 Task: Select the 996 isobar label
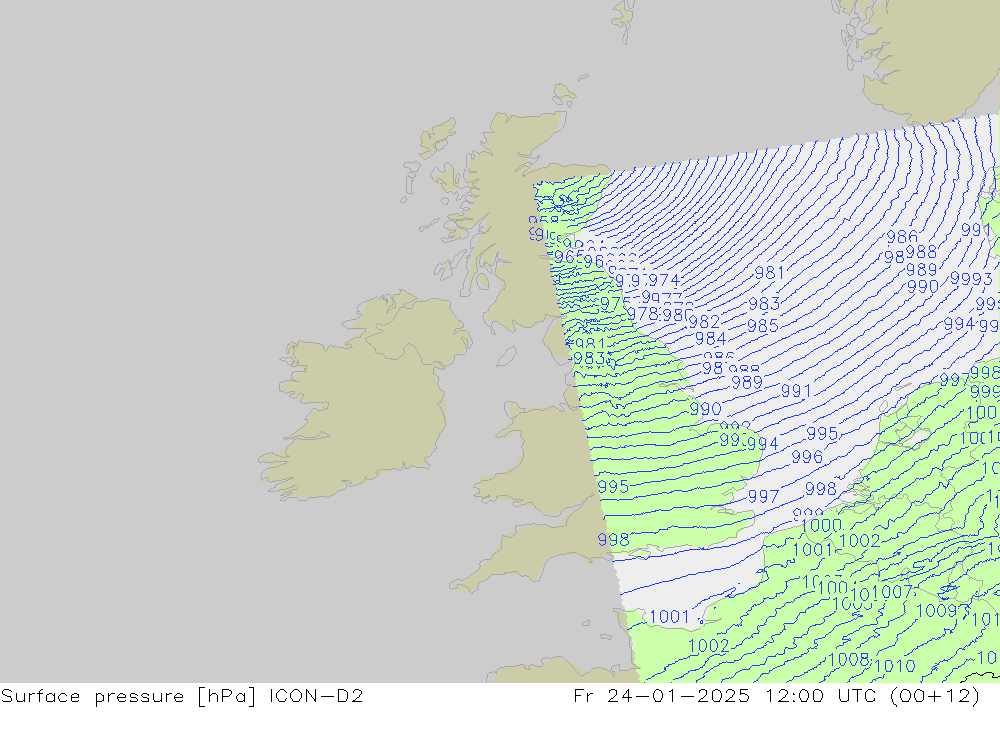point(807,457)
